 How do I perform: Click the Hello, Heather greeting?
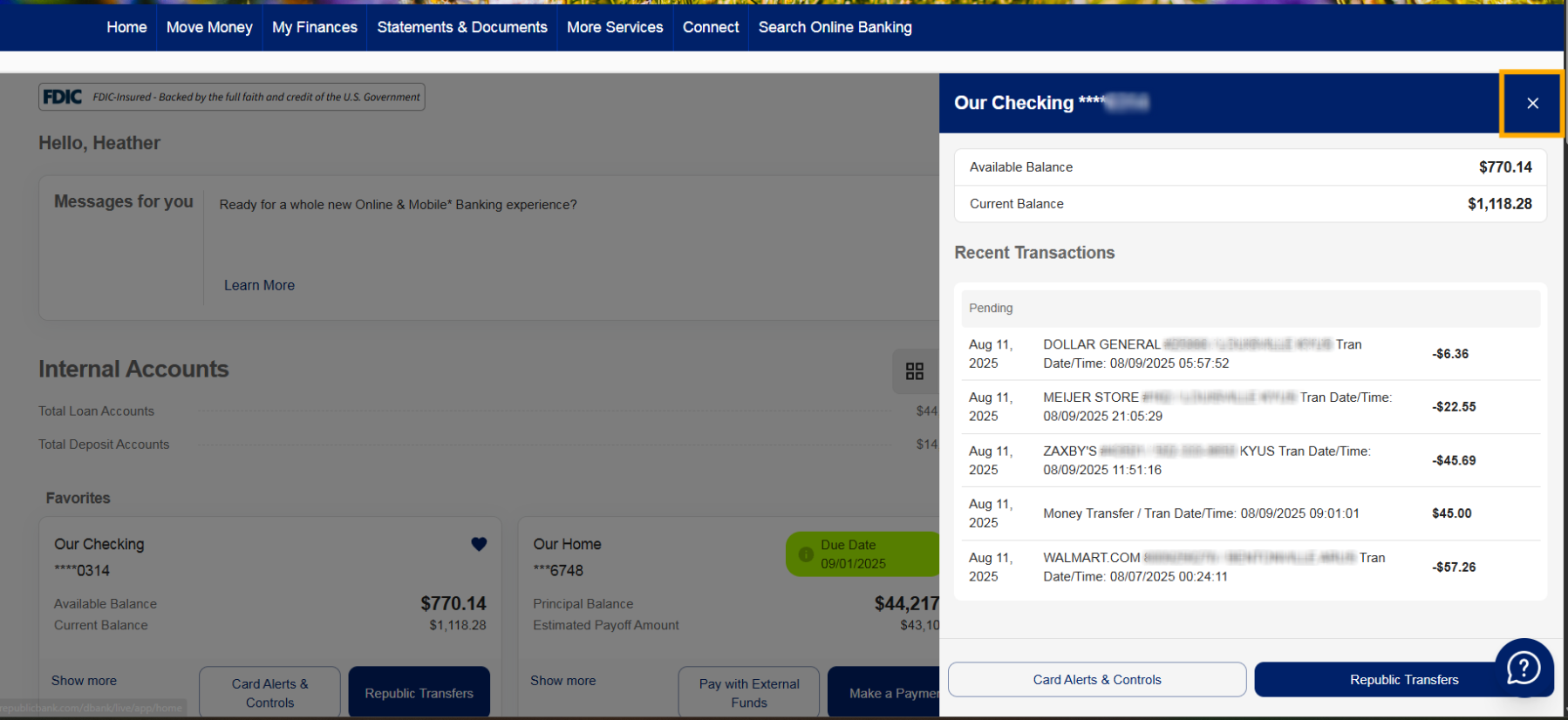tap(99, 143)
